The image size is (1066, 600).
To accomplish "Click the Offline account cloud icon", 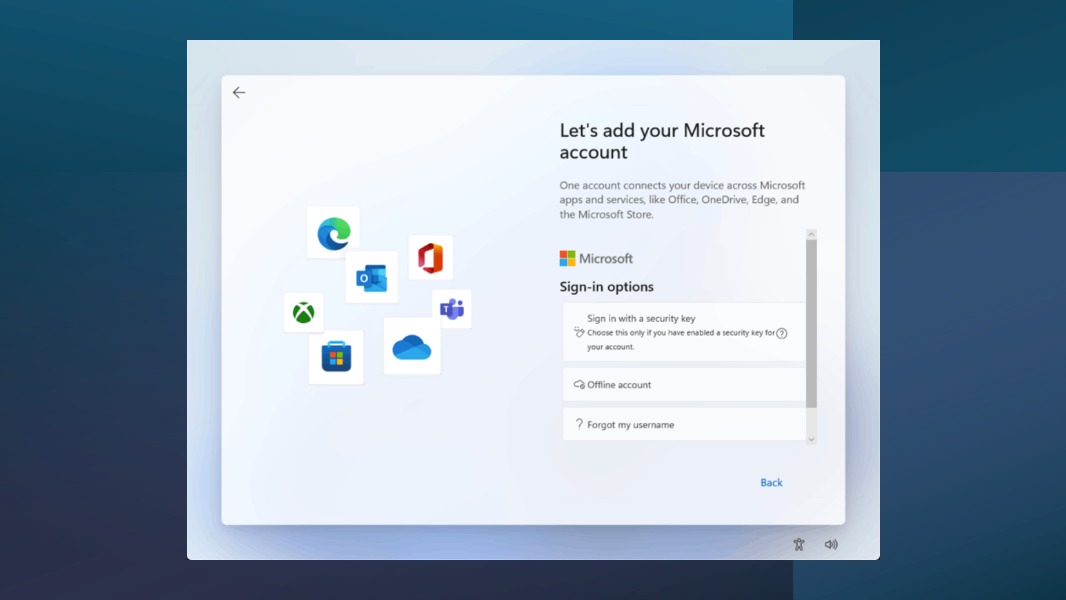I will 579,385.
